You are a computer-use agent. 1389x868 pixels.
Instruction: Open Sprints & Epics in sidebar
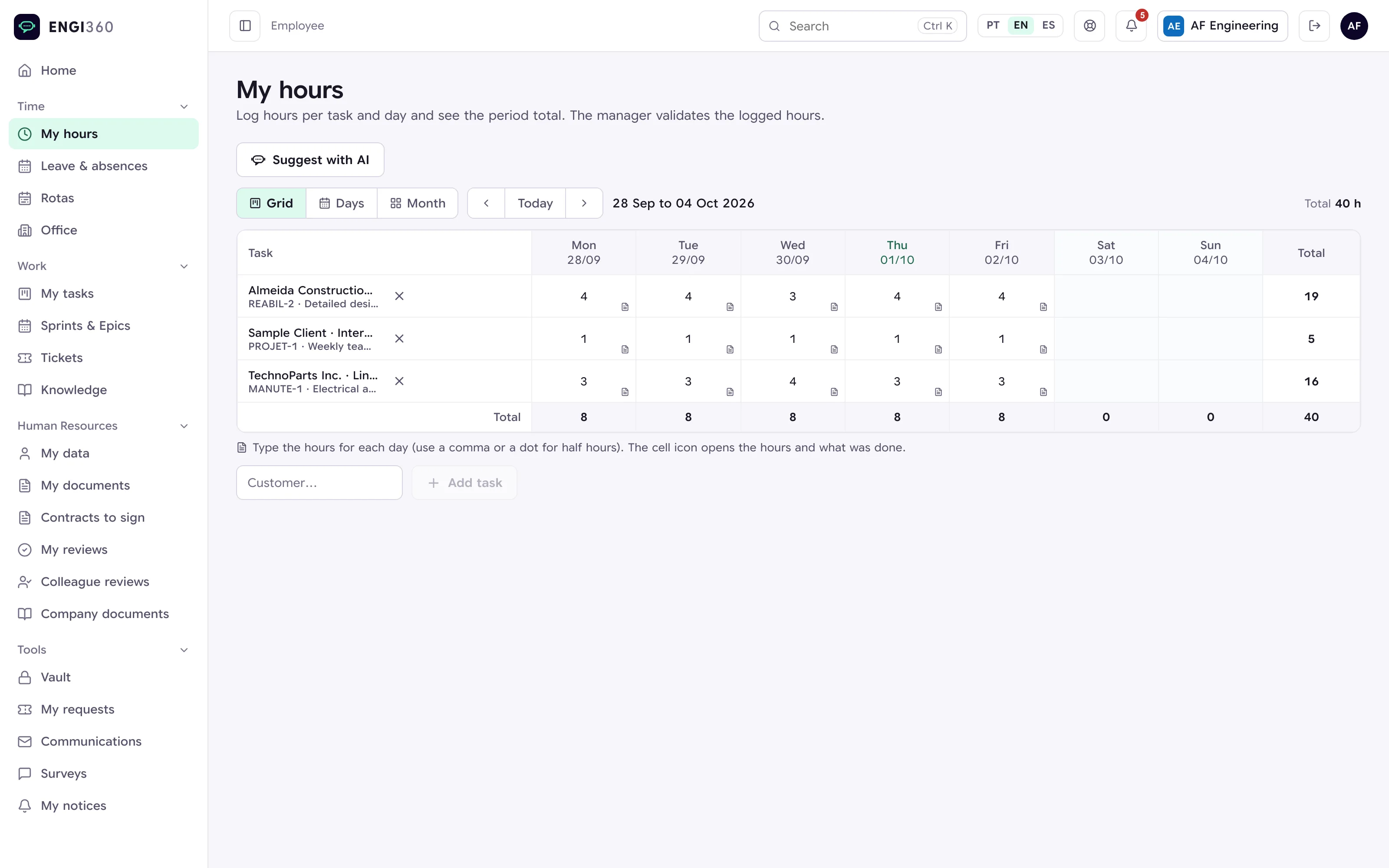tap(103, 325)
